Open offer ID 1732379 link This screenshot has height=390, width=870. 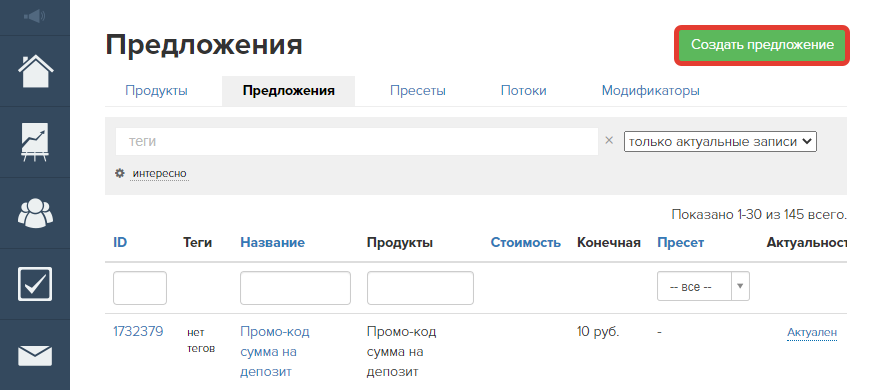pos(138,332)
